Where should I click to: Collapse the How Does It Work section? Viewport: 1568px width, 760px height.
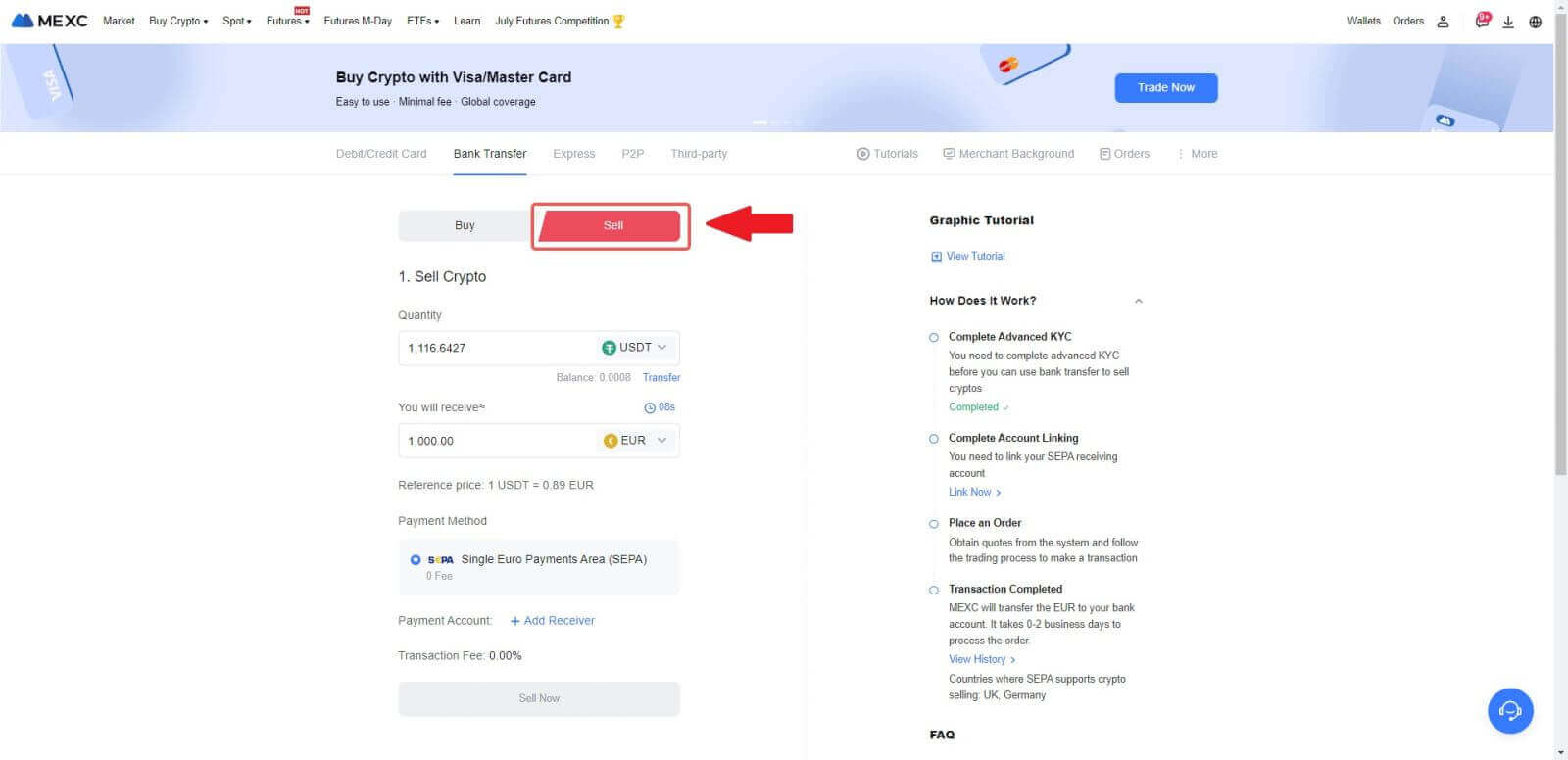pos(1138,301)
